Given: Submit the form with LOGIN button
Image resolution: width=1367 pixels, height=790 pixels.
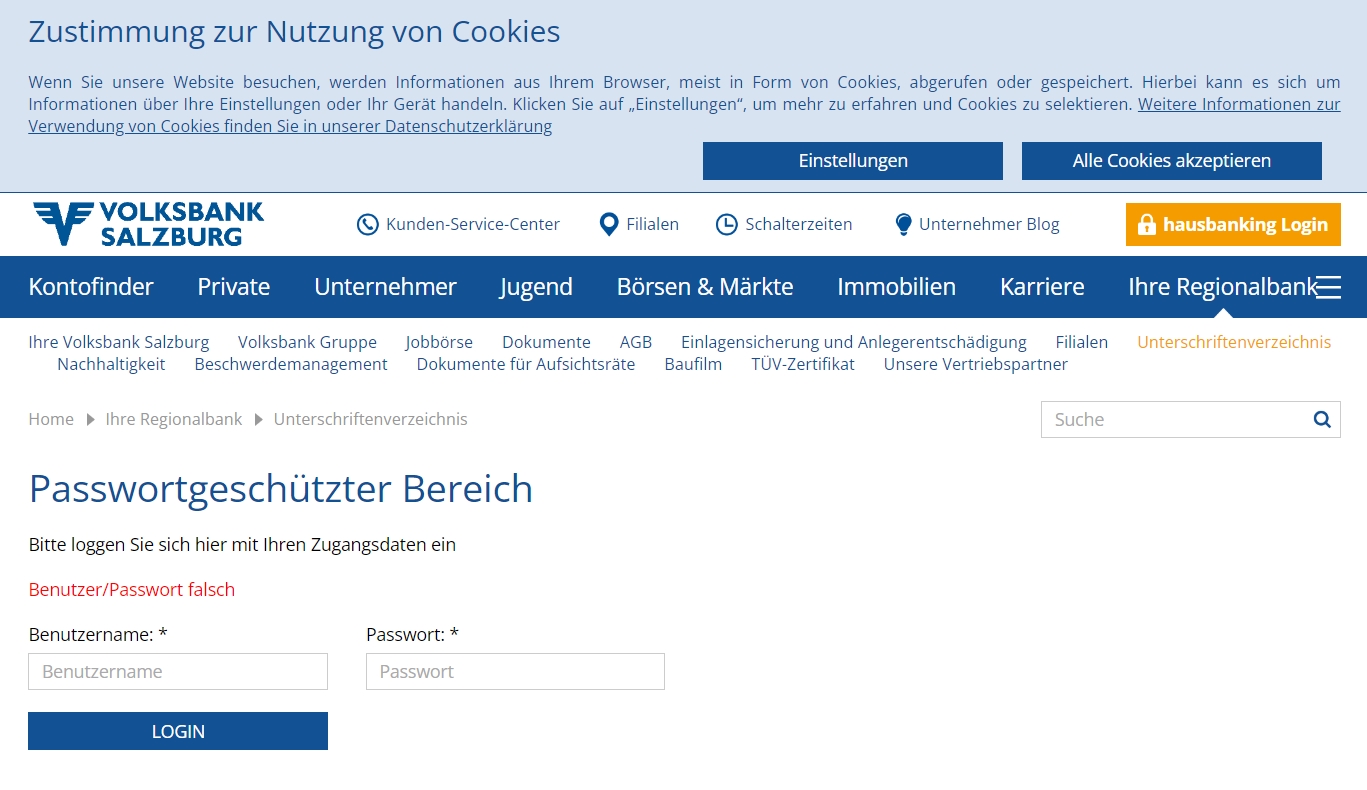Looking at the screenshot, I should point(178,731).
